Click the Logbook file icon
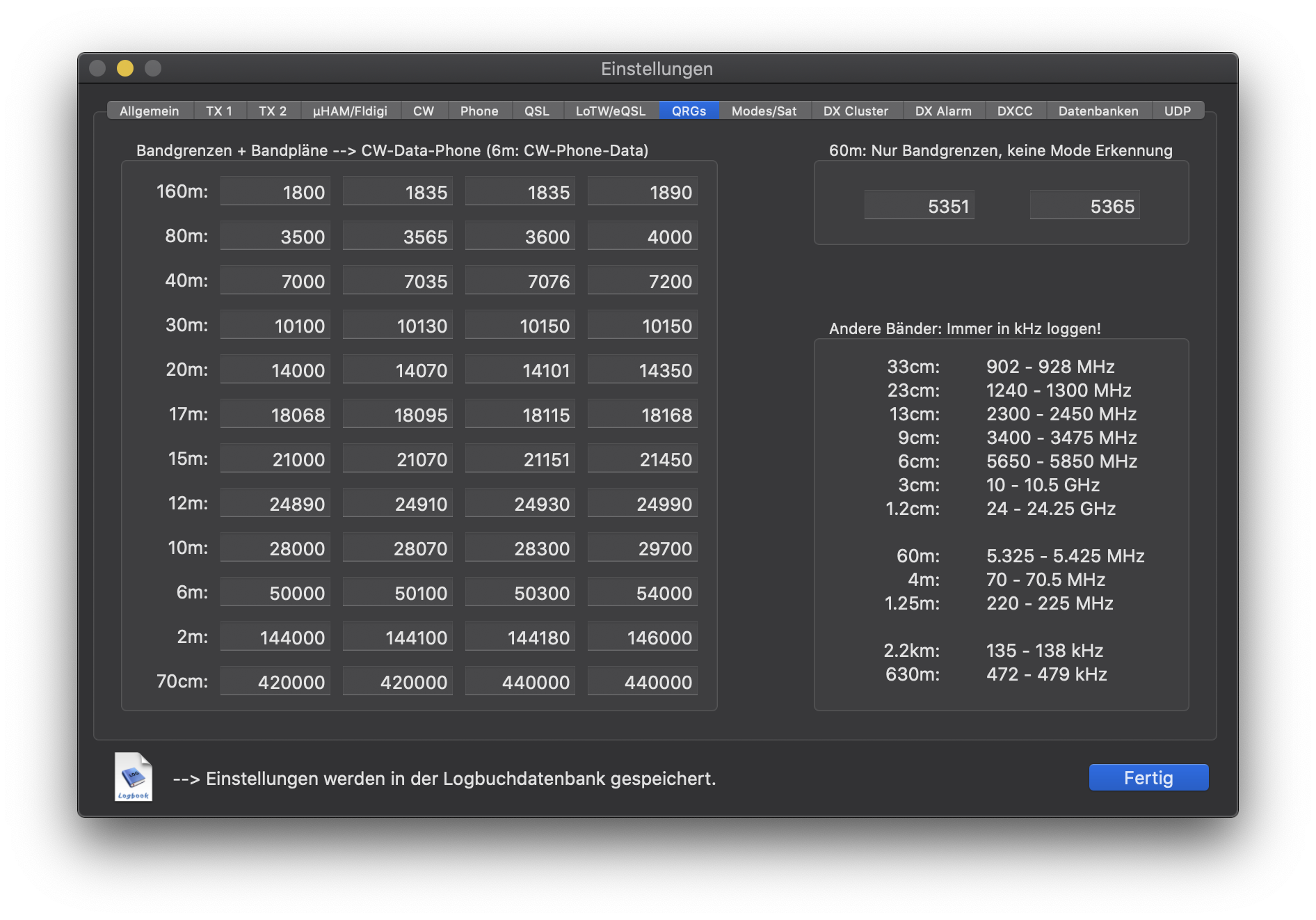The image size is (1316, 920). click(x=134, y=777)
